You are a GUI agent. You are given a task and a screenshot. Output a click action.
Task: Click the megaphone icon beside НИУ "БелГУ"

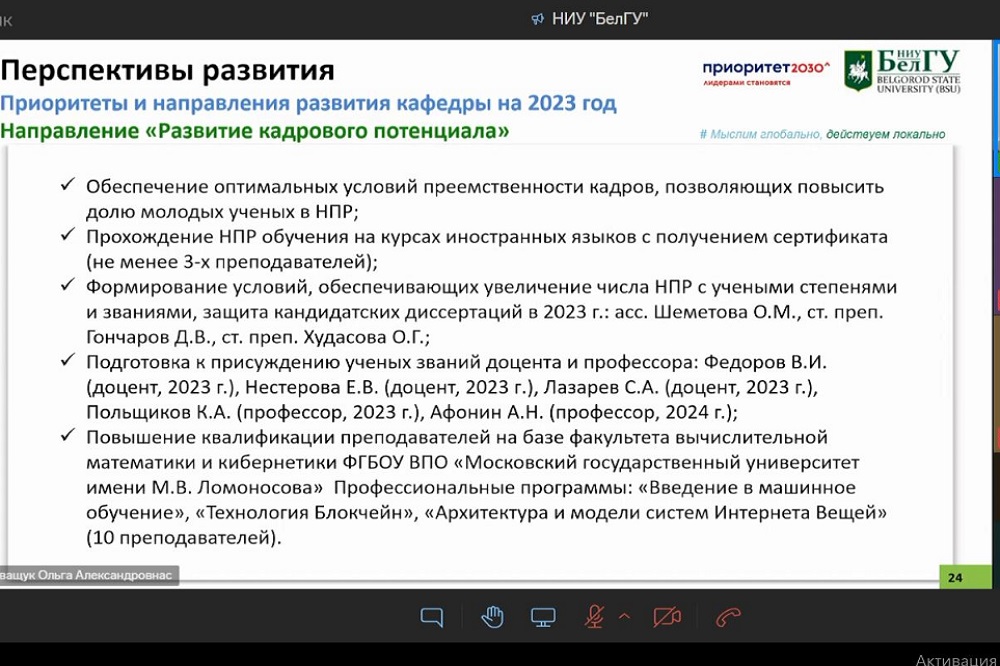[x=537, y=19]
